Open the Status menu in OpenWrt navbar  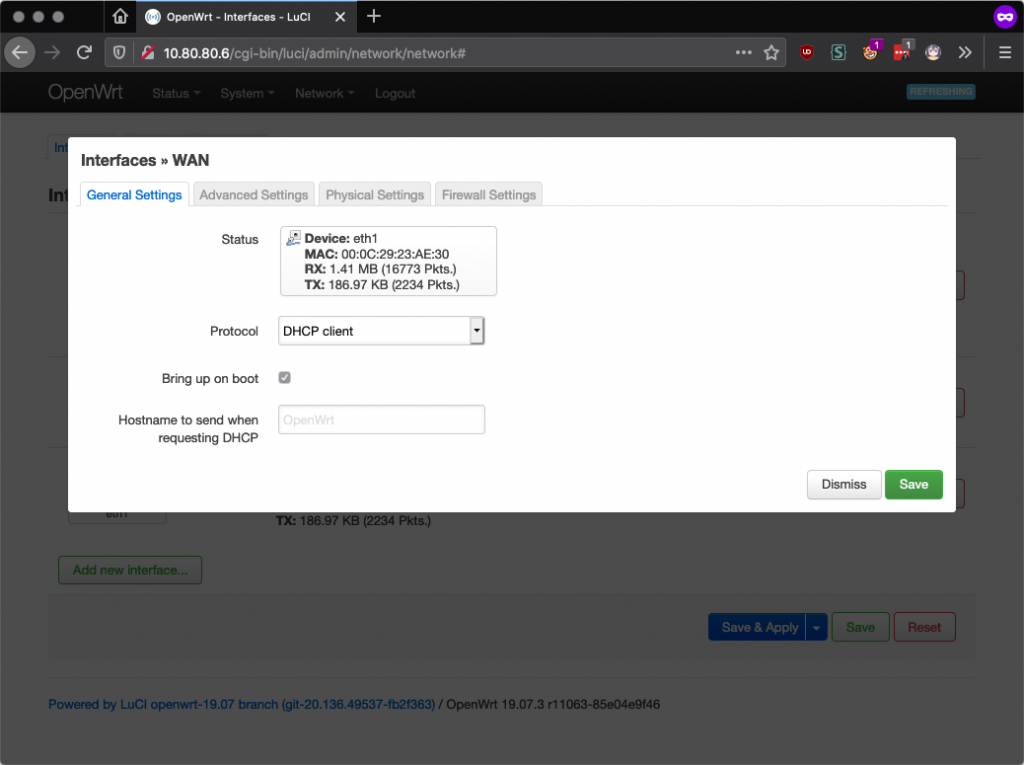[x=176, y=93]
